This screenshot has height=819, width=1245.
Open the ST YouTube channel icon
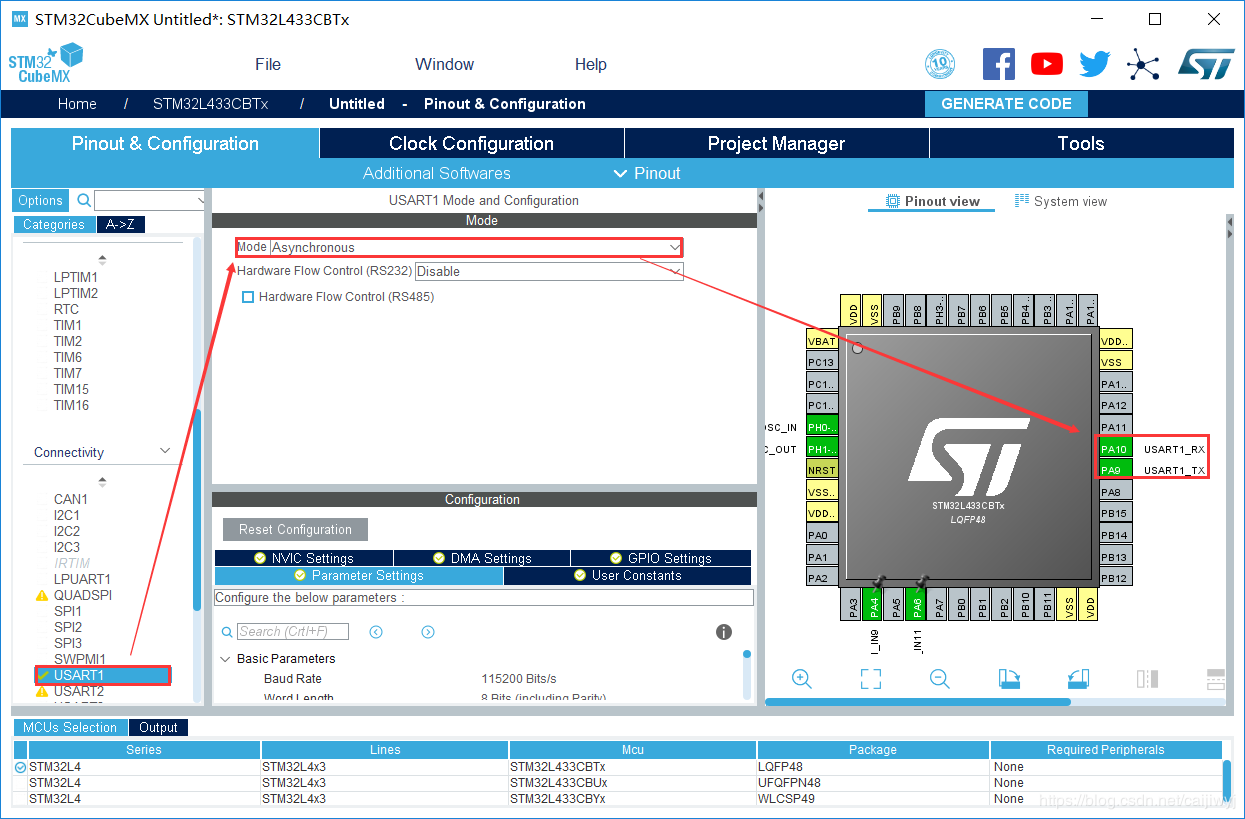pyautogui.click(x=1047, y=64)
